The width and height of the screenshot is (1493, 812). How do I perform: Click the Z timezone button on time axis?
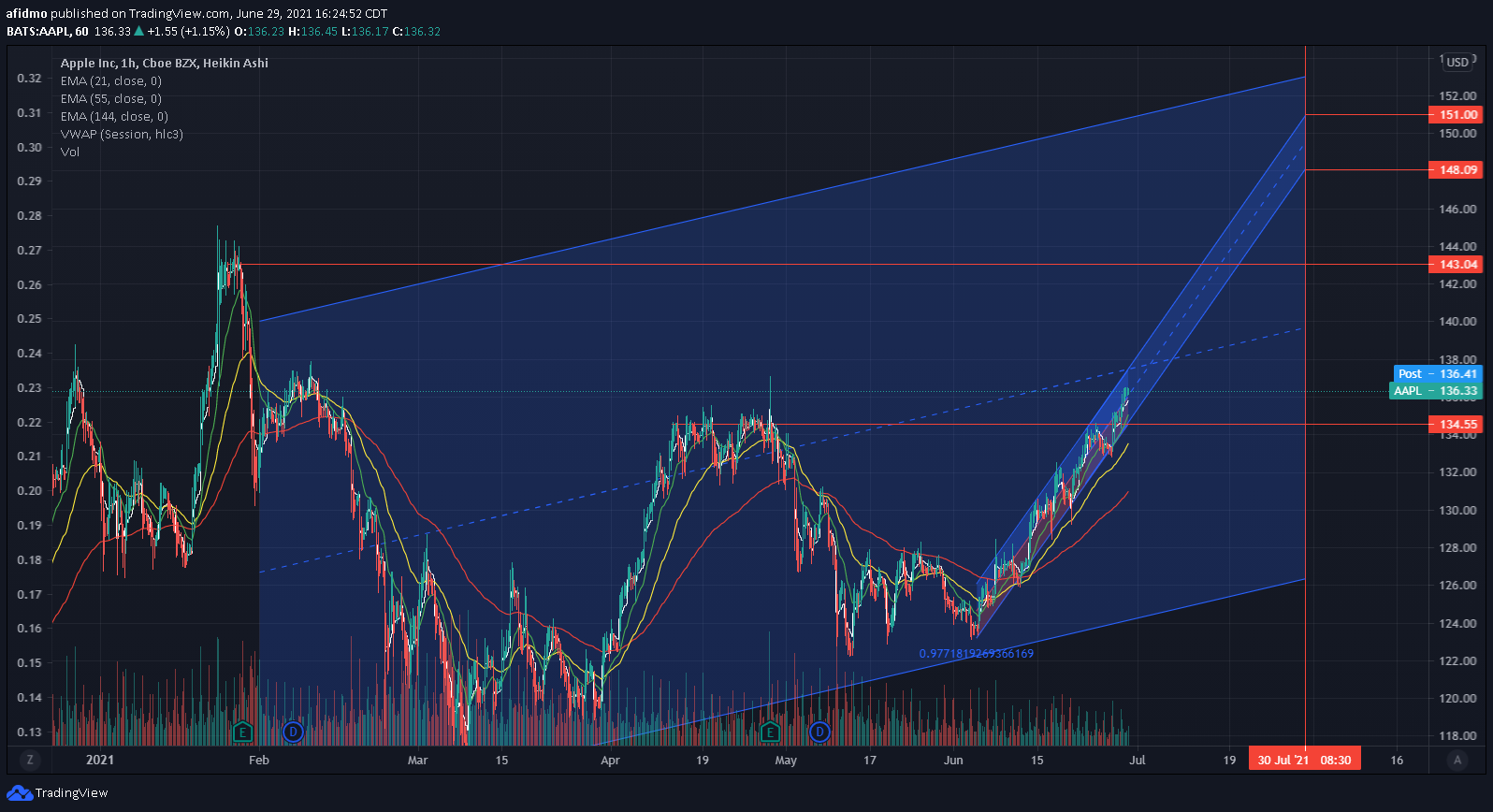click(31, 760)
